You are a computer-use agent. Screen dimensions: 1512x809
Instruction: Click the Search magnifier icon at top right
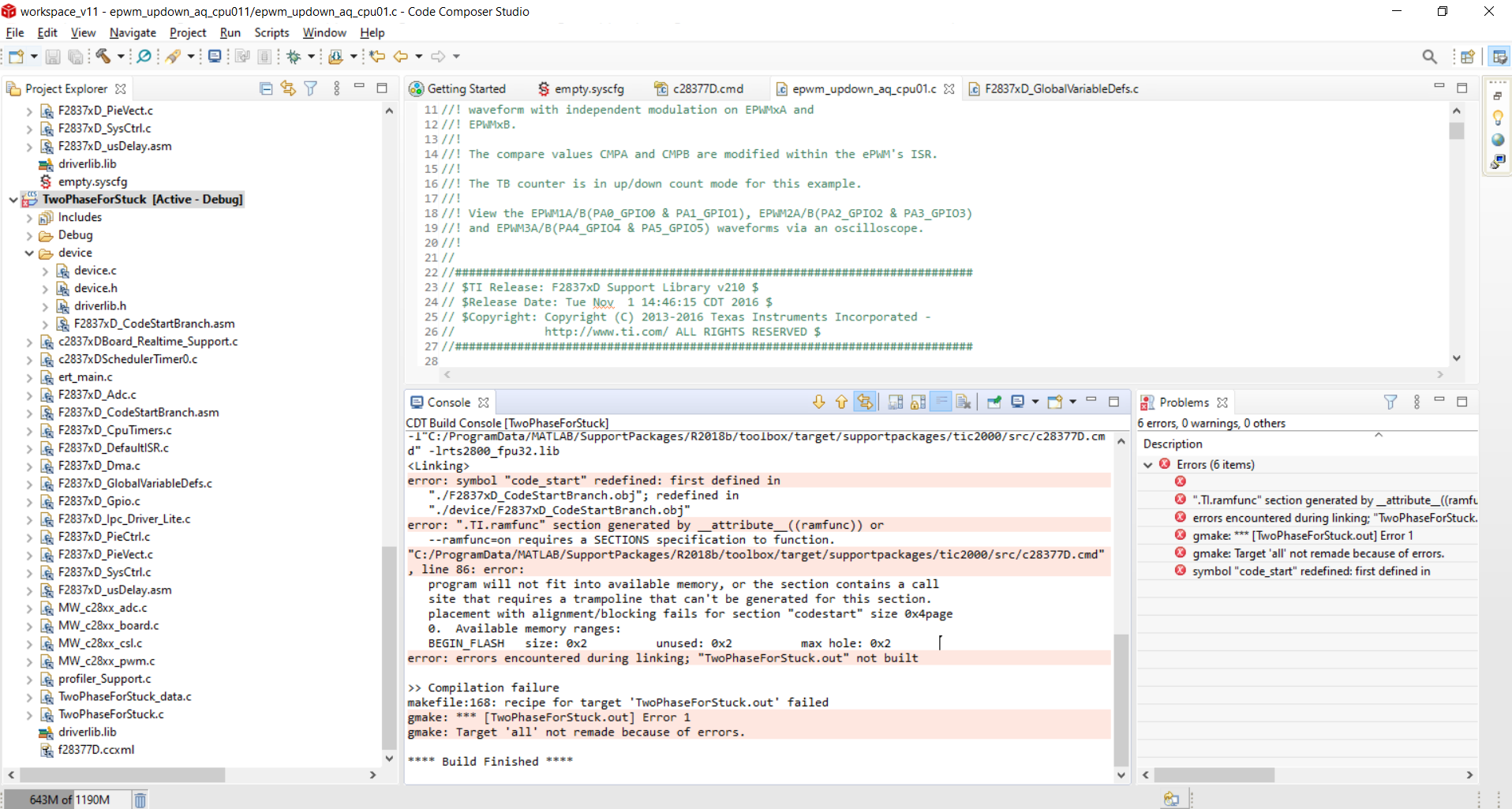1429,56
